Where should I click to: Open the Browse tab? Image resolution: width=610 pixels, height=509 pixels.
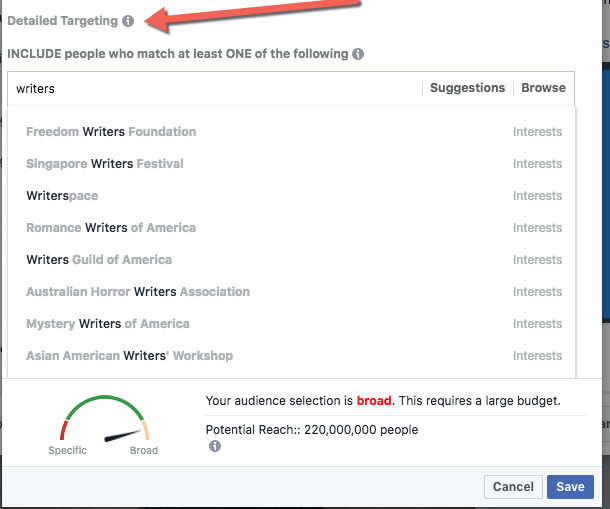pos(543,88)
